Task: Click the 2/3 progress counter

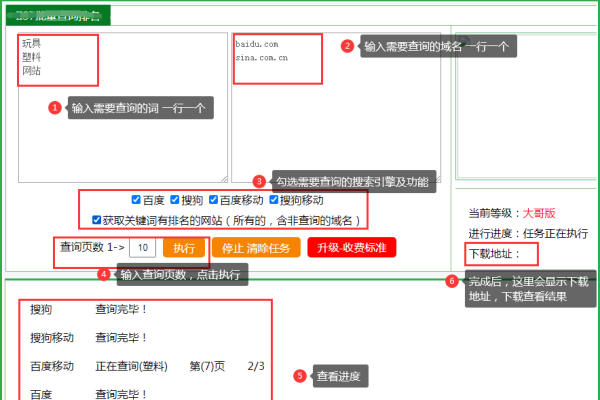Action: (x=256, y=366)
